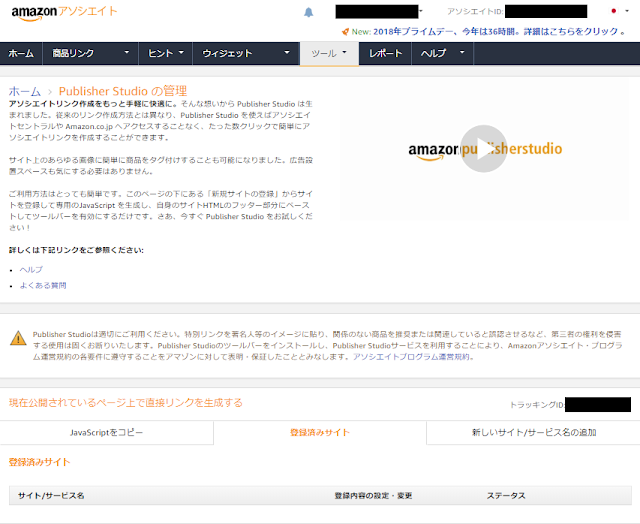640x524 pixels.
Task: Click the notification bell icon
Action: click(x=309, y=12)
